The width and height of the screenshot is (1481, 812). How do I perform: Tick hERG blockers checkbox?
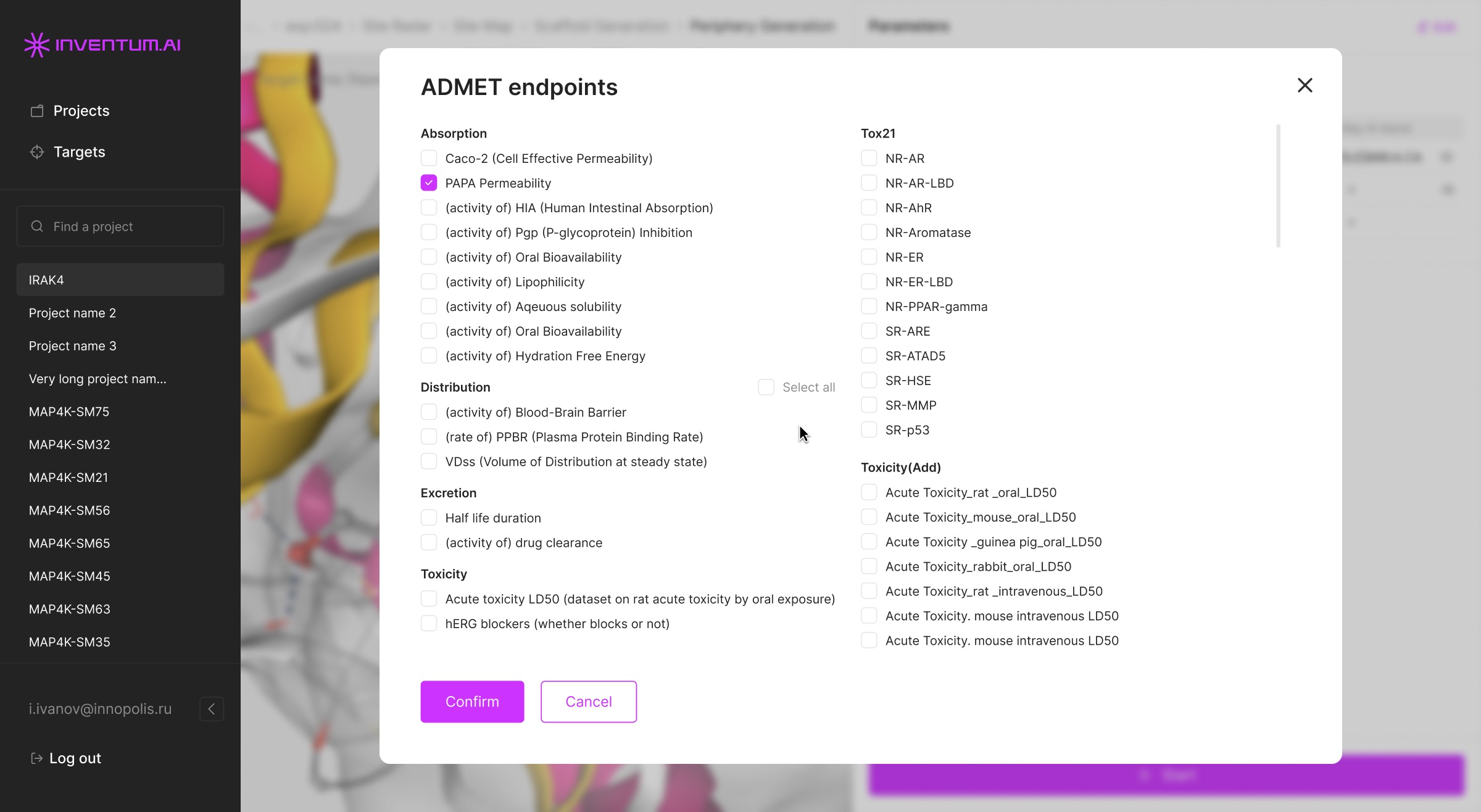(x=429, y=624)
